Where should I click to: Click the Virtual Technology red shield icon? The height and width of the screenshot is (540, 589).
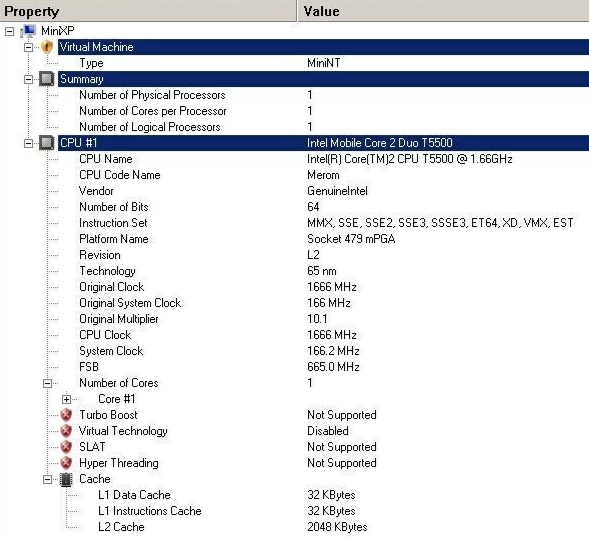pos(66,431)
